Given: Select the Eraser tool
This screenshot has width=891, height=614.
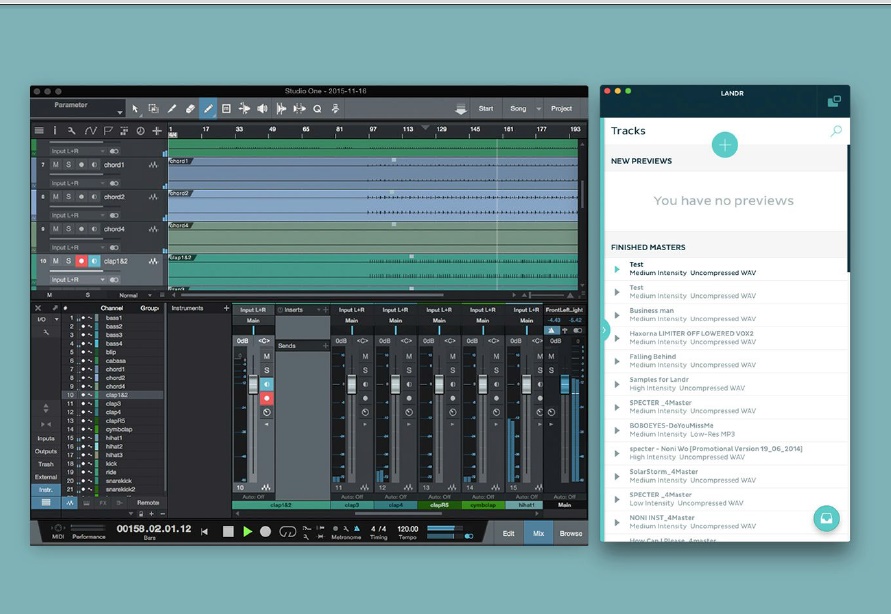Looking at the screenshot, I should click(x=190, y=108).
